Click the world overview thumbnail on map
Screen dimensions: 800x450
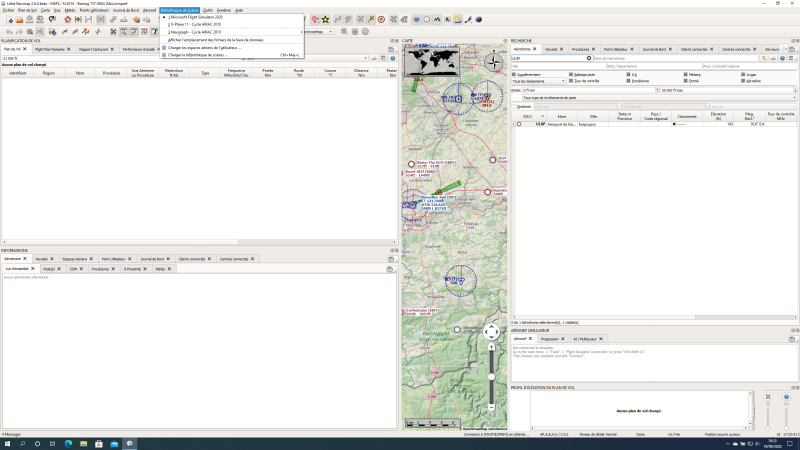(432, 61)
